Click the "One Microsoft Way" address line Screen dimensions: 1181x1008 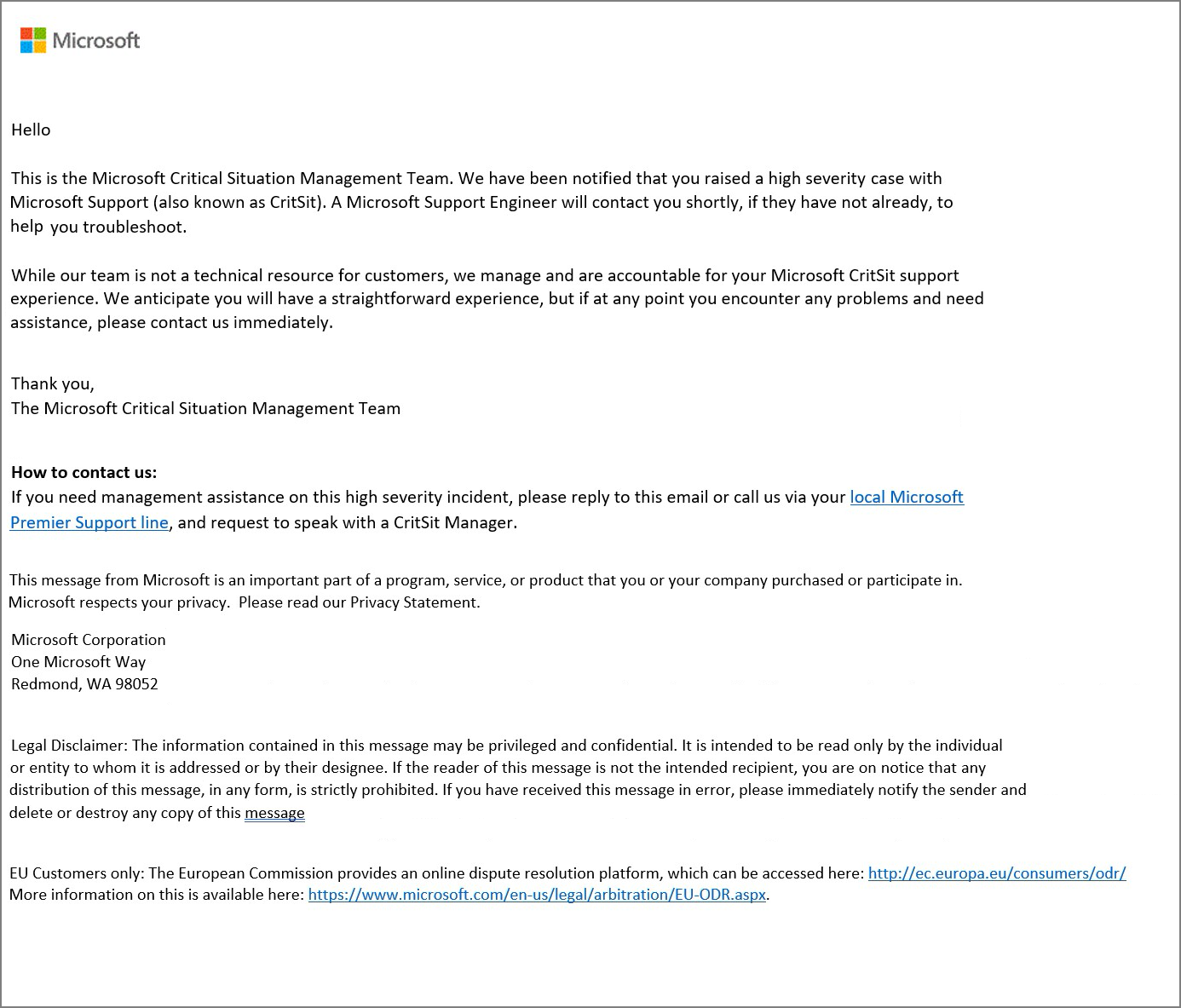click(x=78, y=662)
